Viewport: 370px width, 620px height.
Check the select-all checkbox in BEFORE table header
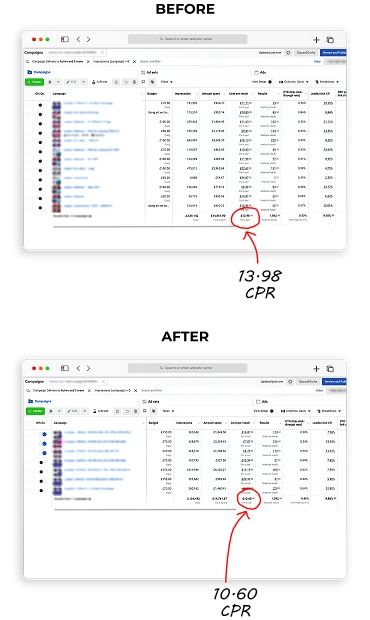[28, 94]
